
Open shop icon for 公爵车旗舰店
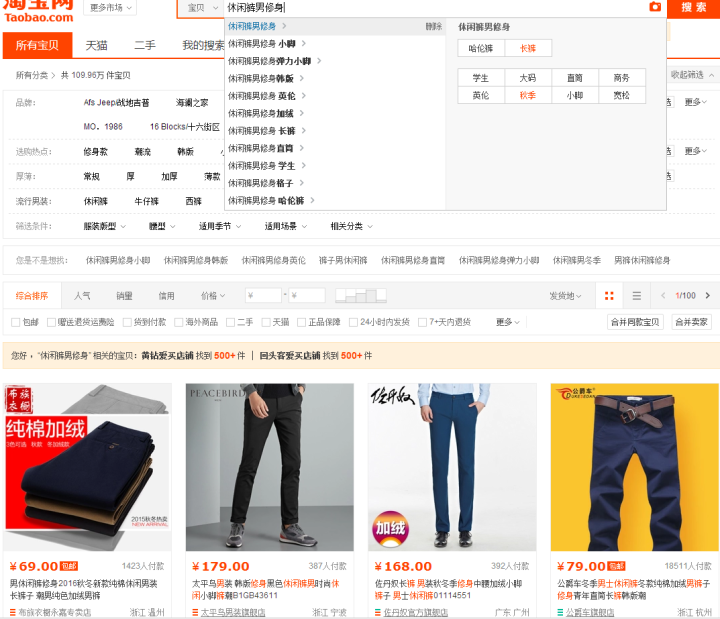pos(560,612)
